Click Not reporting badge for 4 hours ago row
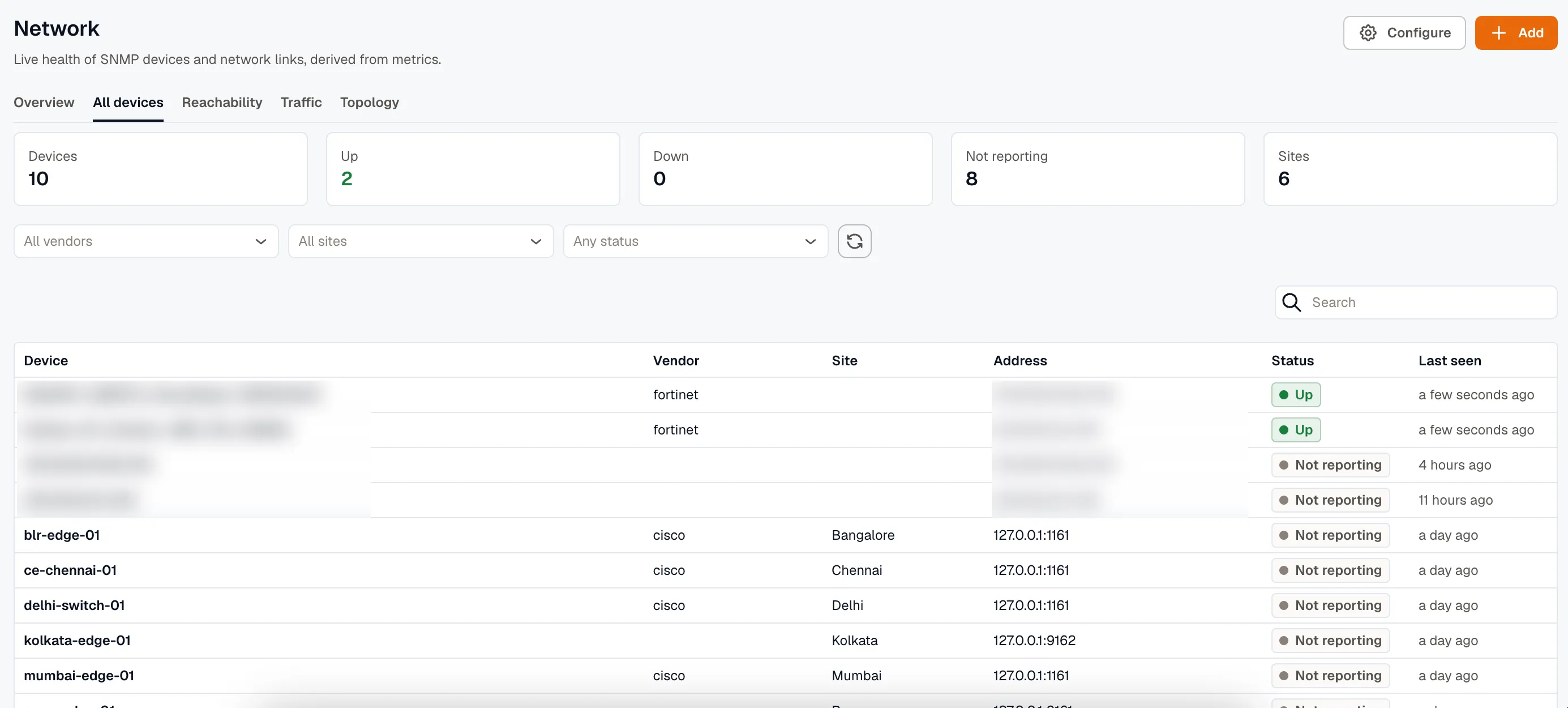This screenshot has height=708, width=1568. point(1330,465)
